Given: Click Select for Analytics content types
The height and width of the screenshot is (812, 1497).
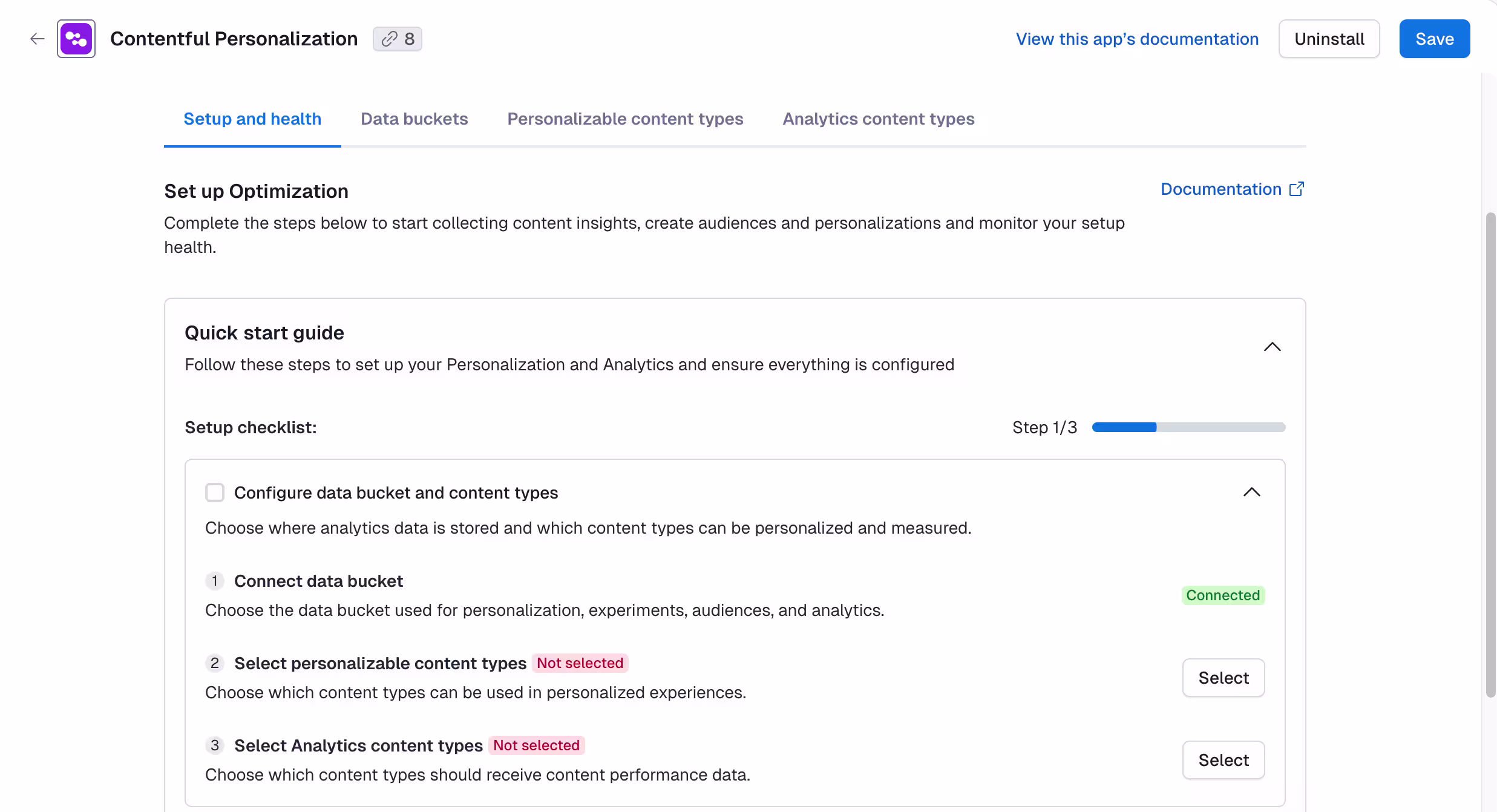Looking at the screenshot, I should coord(1223,760).
